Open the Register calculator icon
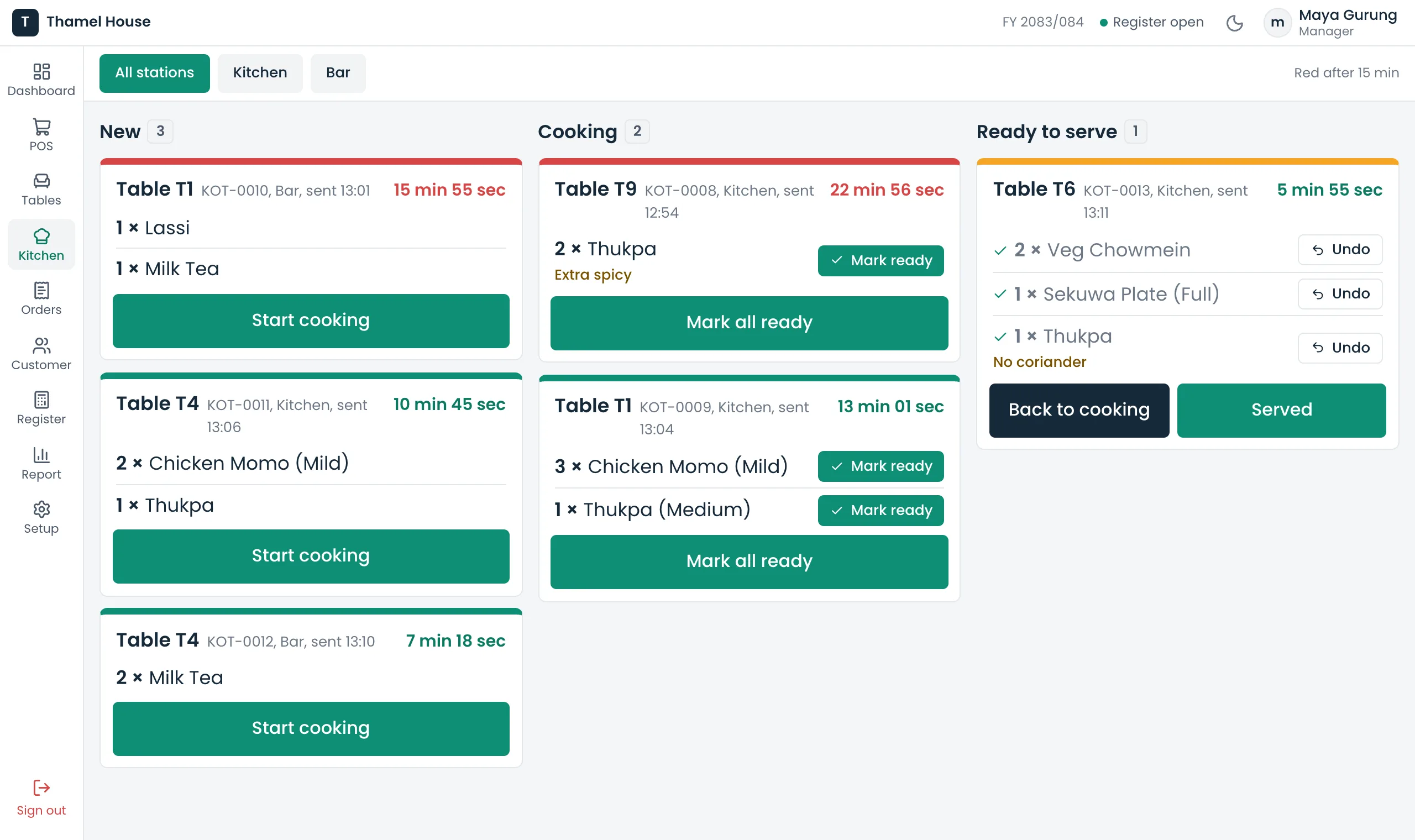 pyautogui.click(x=41, y=400)
